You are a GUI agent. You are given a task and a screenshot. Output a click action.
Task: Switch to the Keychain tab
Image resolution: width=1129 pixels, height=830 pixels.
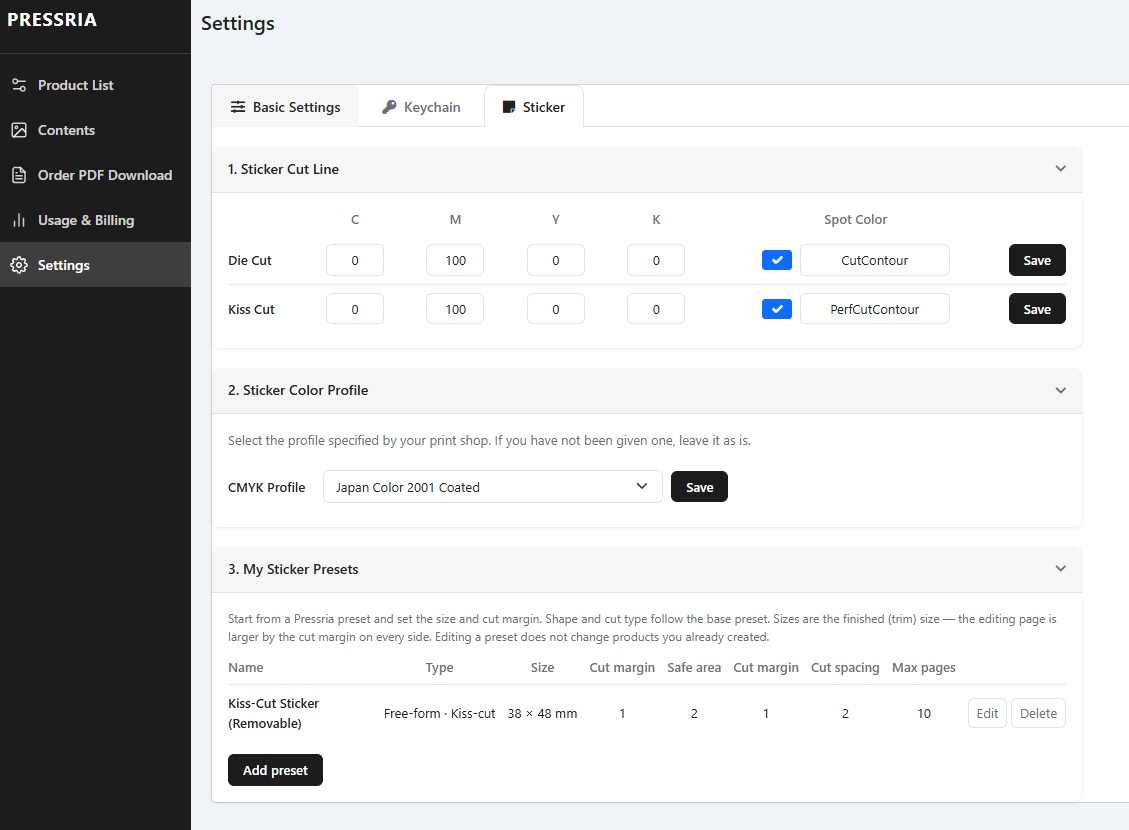point(421,107)
